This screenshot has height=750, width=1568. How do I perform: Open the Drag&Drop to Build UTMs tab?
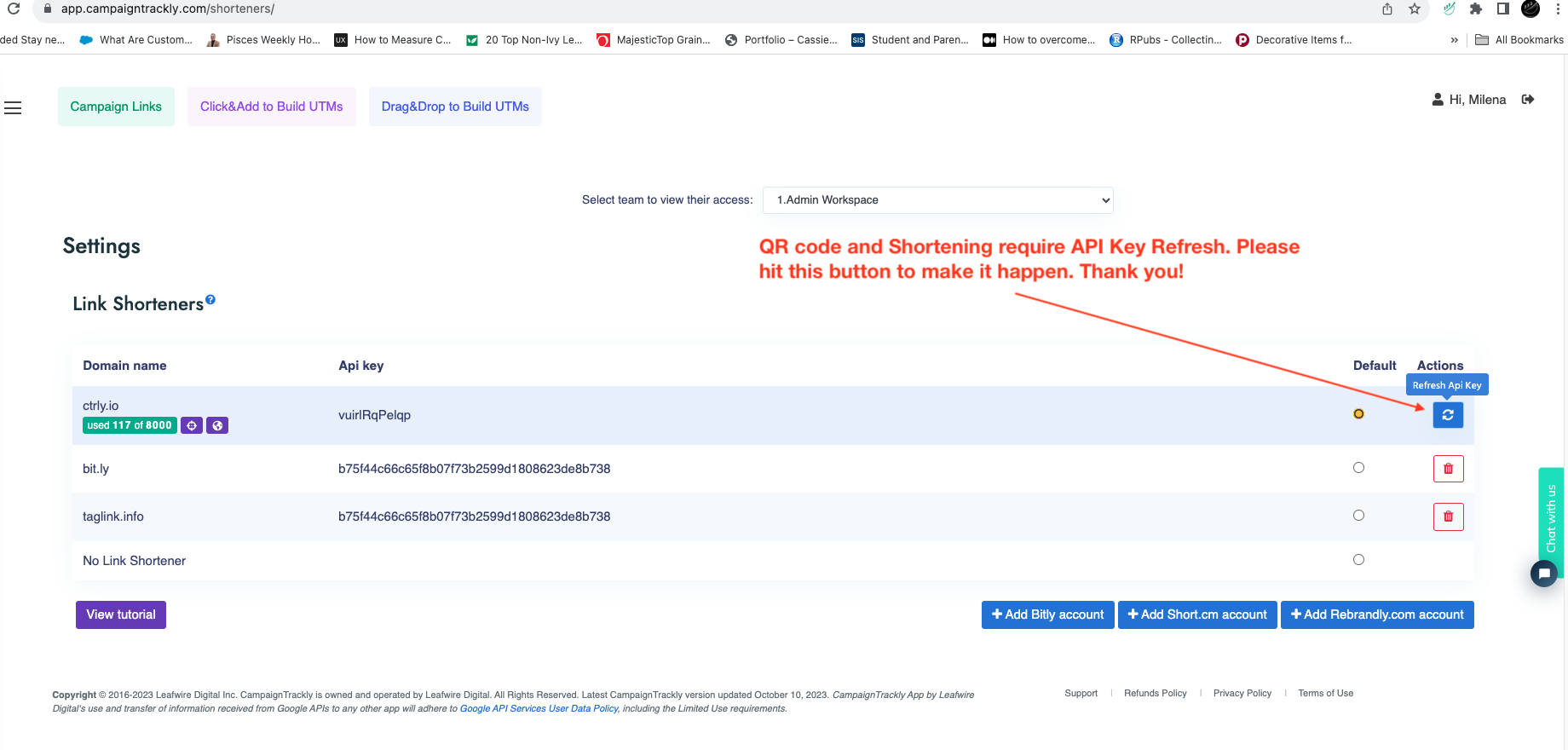[x=455, y=107]
